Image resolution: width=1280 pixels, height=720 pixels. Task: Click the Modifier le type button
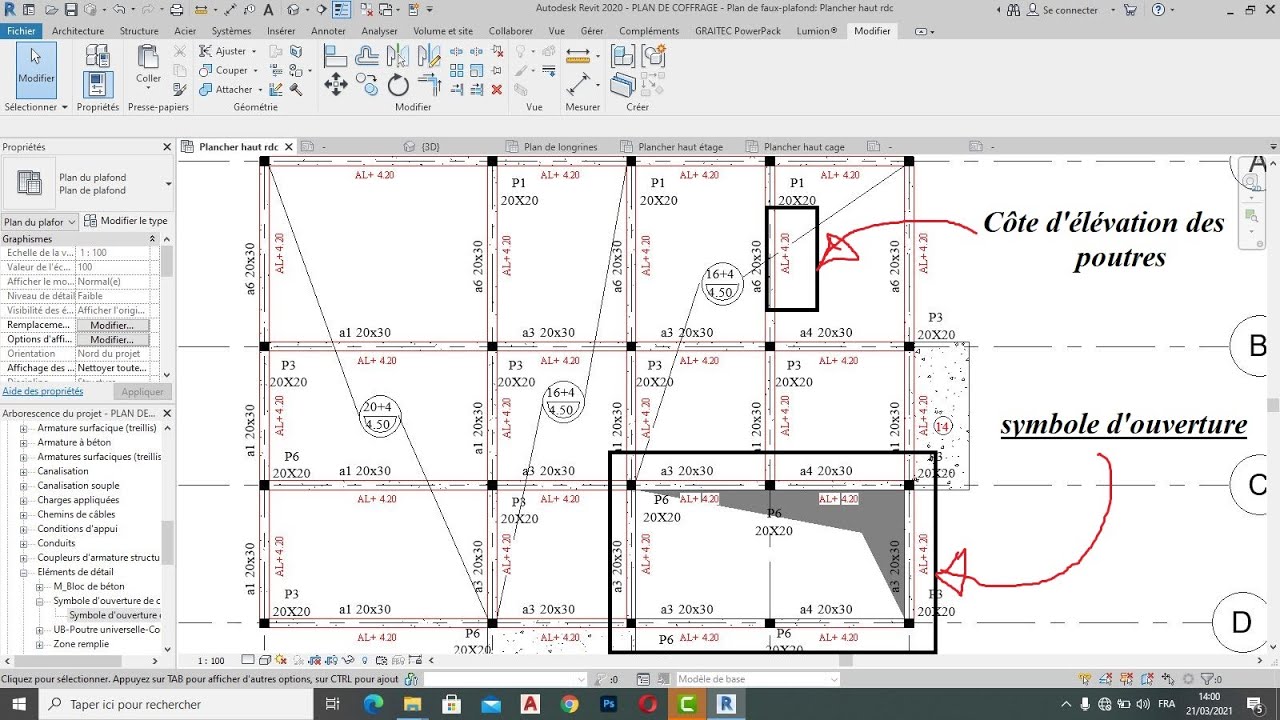click(x=126, y=221)
